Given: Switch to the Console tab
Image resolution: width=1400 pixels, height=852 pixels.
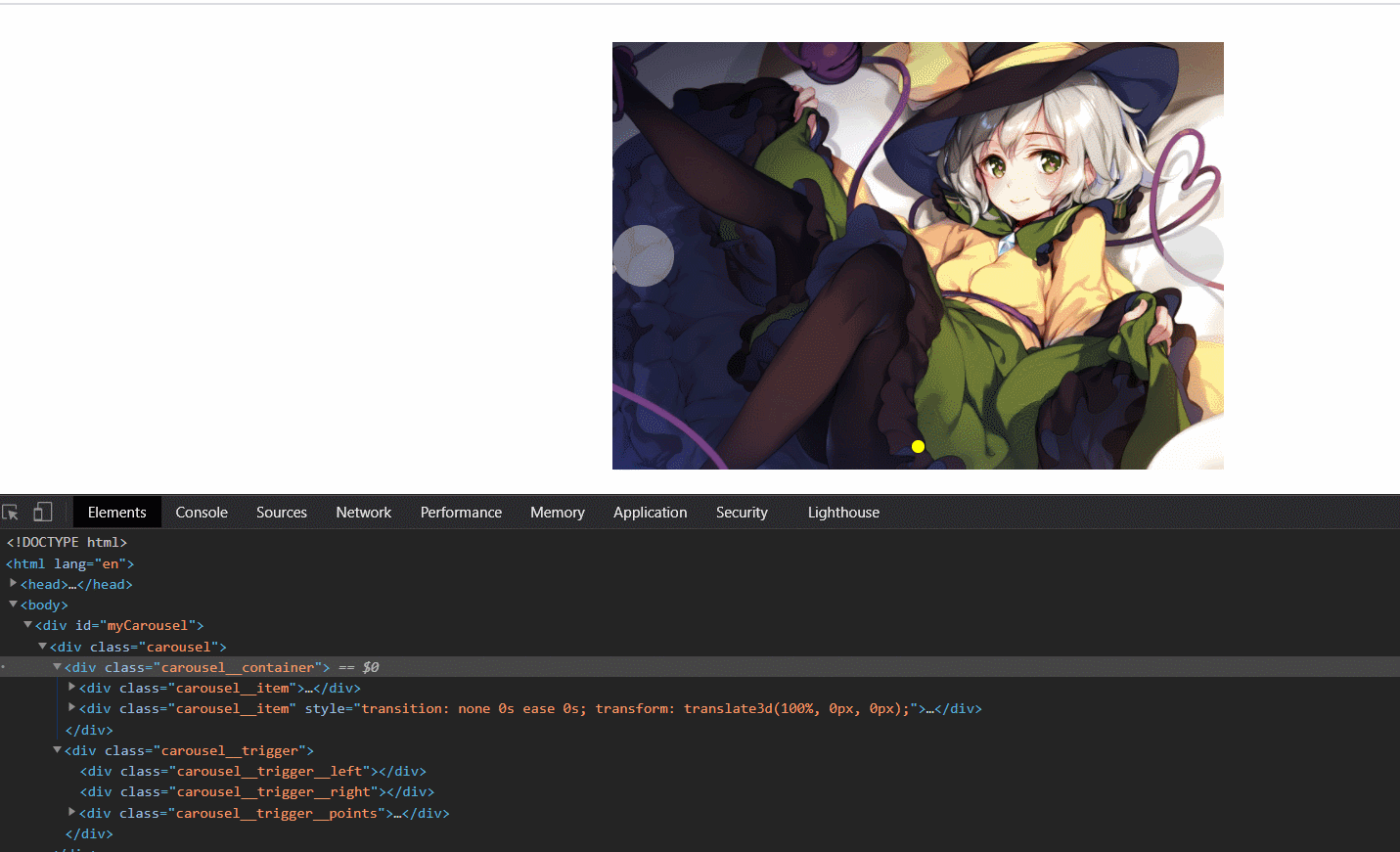Looking at the screenshot, I should point(202,513).
